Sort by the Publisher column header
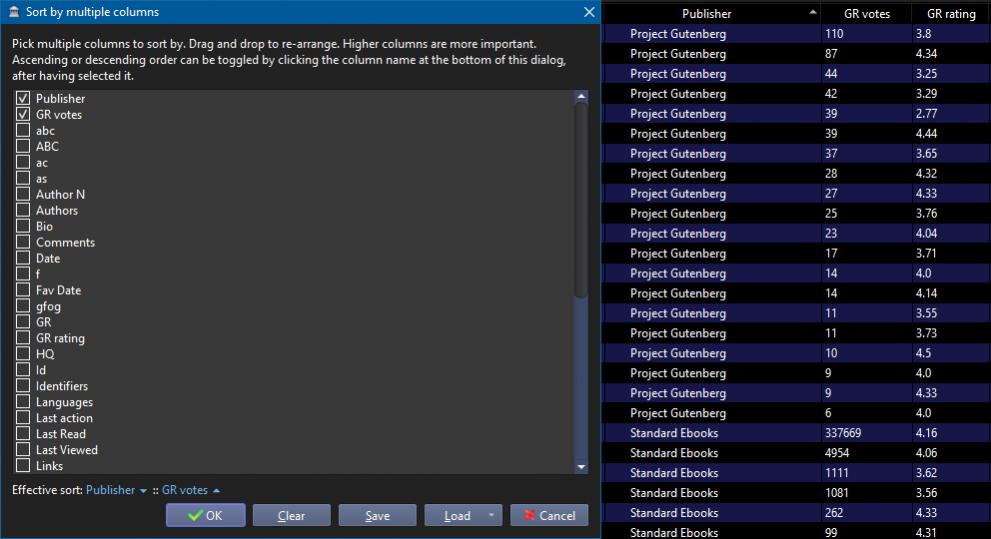 tap(712, 13)
